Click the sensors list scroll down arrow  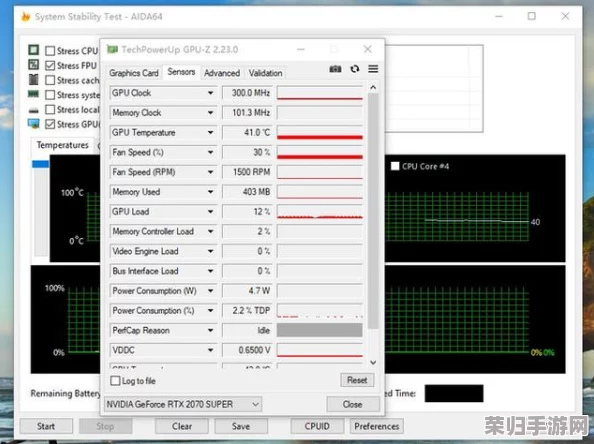(373, 362)
